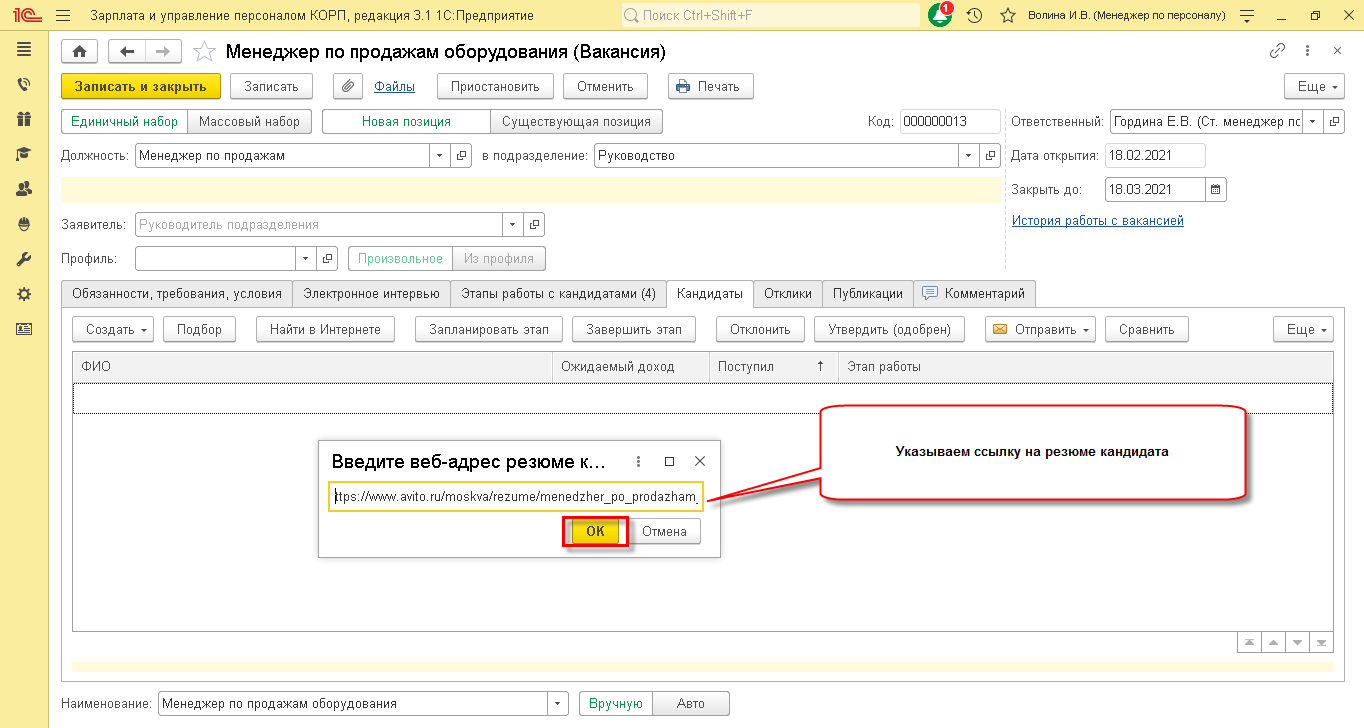Click the resume web address input field
This screenshot has height=728, width=1364.
(x=516, y=497)
